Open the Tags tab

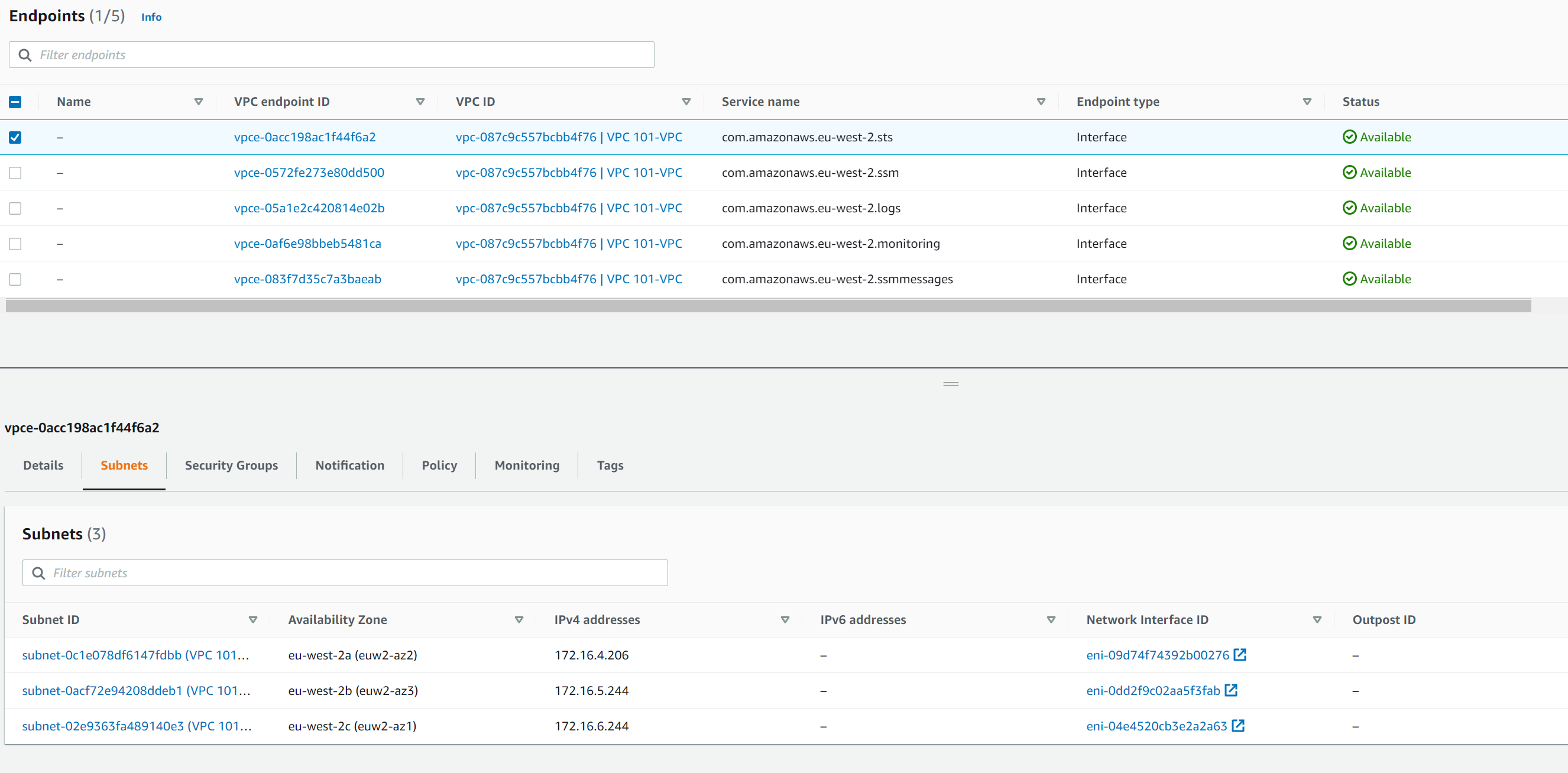610,465
